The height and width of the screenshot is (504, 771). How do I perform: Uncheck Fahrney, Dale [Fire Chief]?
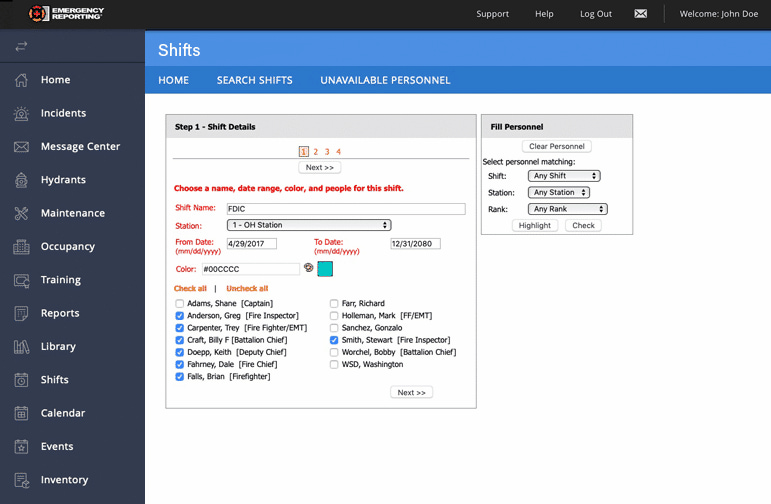click(179, 364)
